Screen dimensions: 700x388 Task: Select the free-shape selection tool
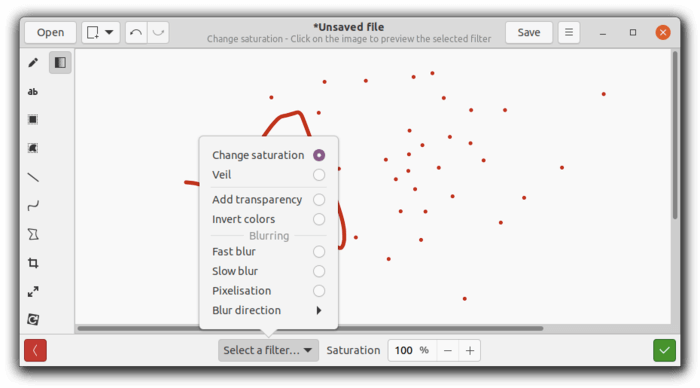(33, 148)
